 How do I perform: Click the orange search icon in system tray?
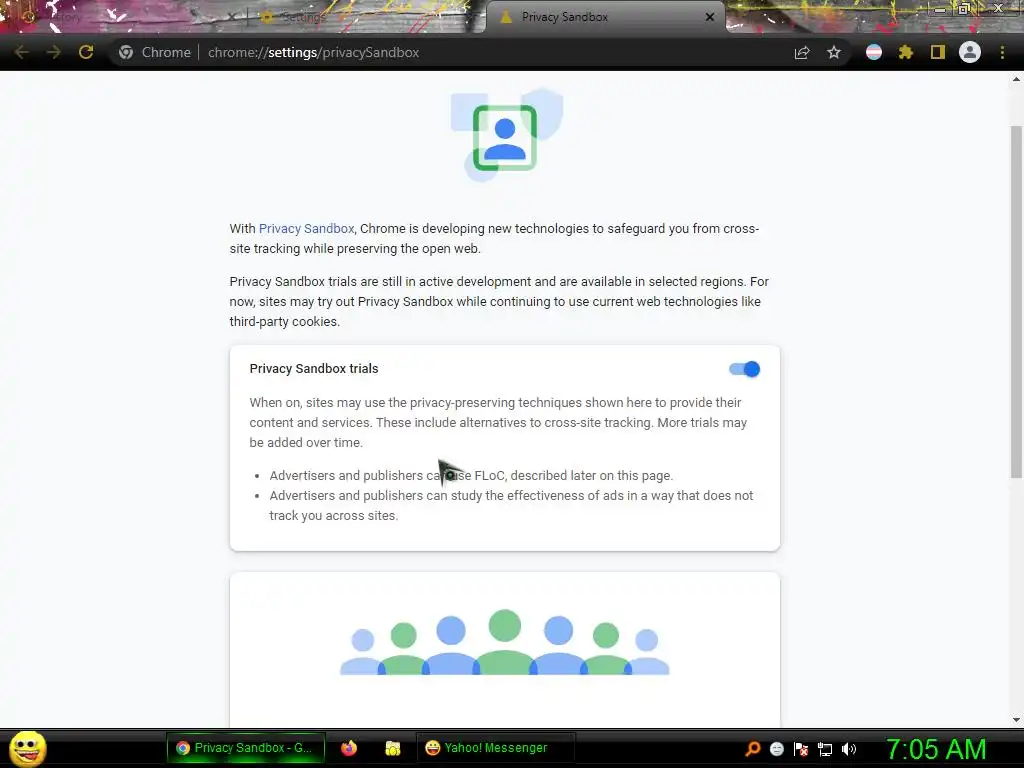click(x=753, y=748)
